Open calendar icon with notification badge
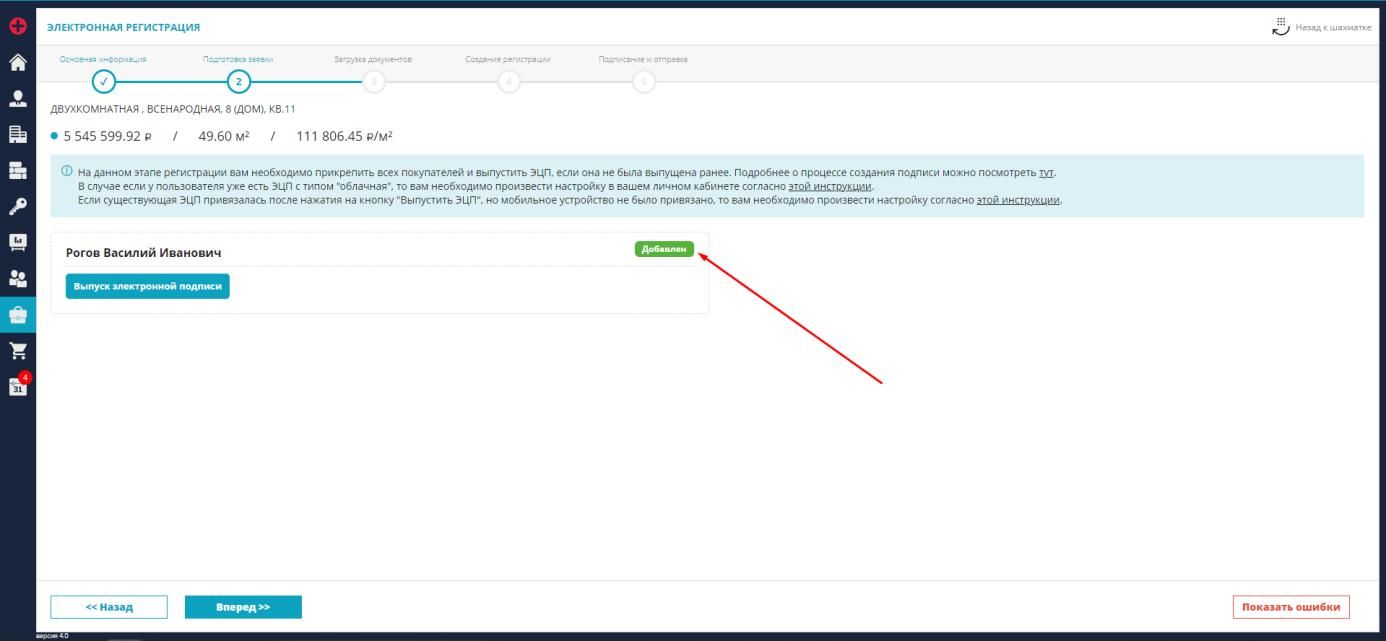1386x641 pixels. click(x=17, y=387)
